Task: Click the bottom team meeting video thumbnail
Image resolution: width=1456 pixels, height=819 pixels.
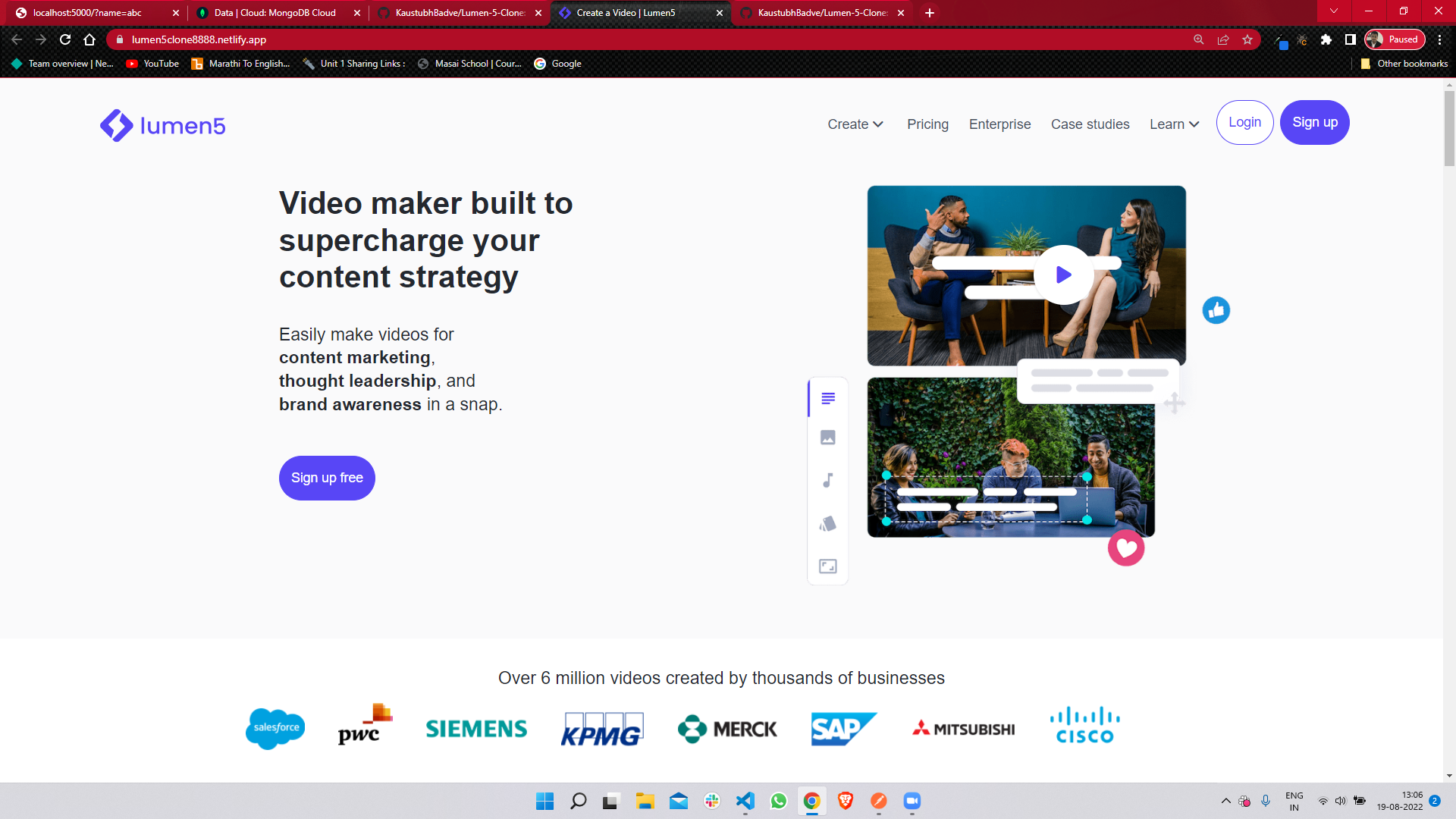Action: (1011, 457)
